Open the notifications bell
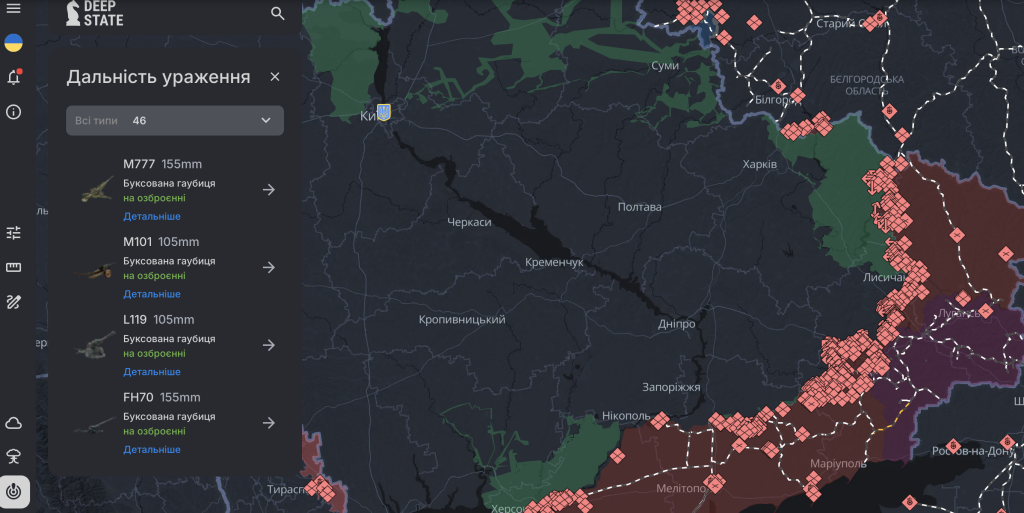The image size is (1024, 513). tap(14, 77)
